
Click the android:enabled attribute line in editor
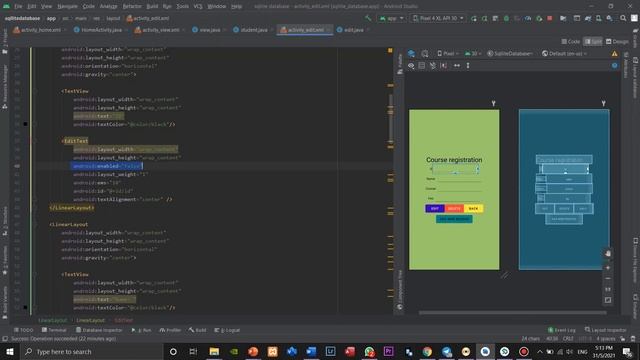point(107,166)
